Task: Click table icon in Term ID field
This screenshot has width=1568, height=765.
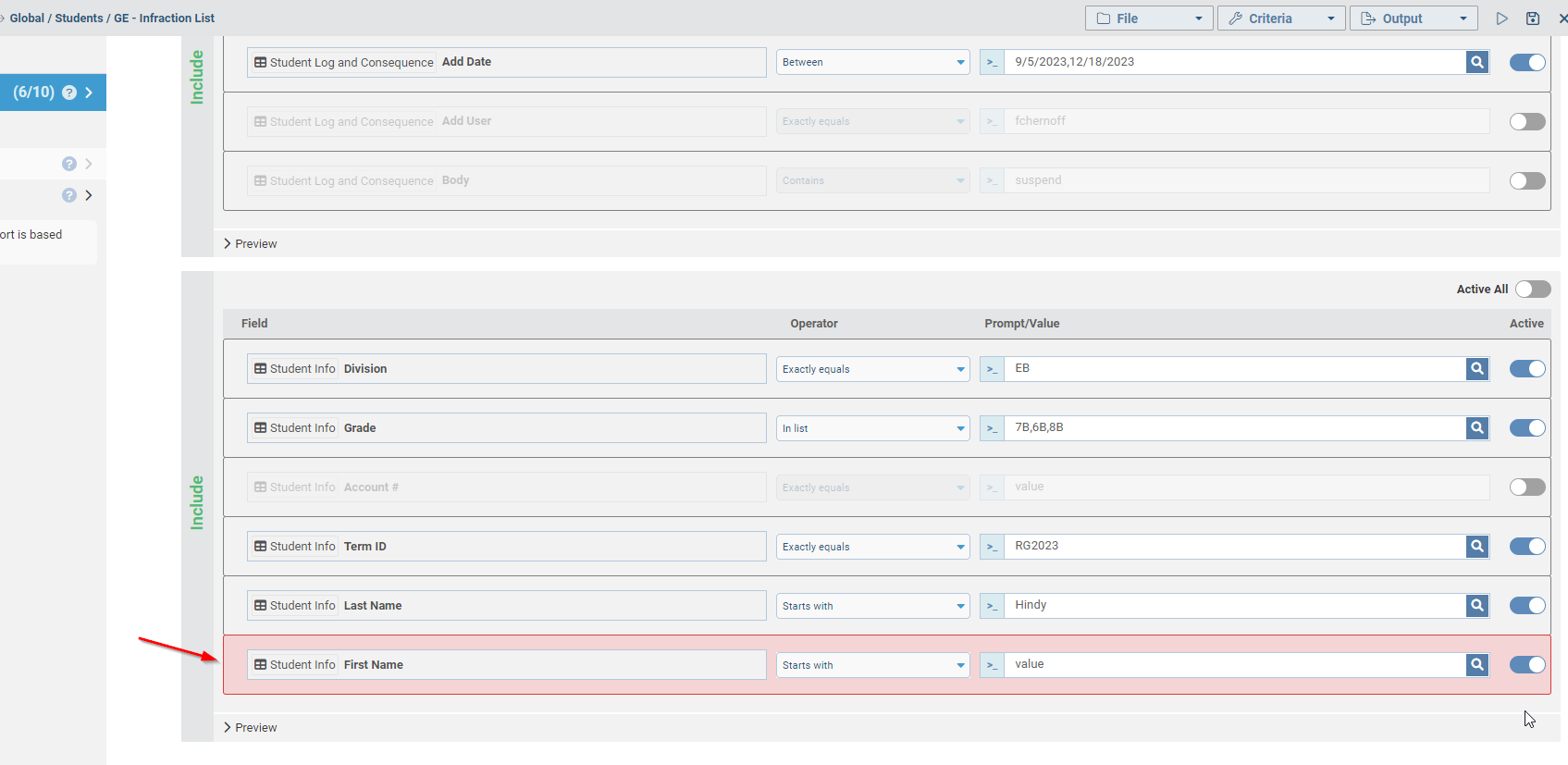Action: [261, 546]
